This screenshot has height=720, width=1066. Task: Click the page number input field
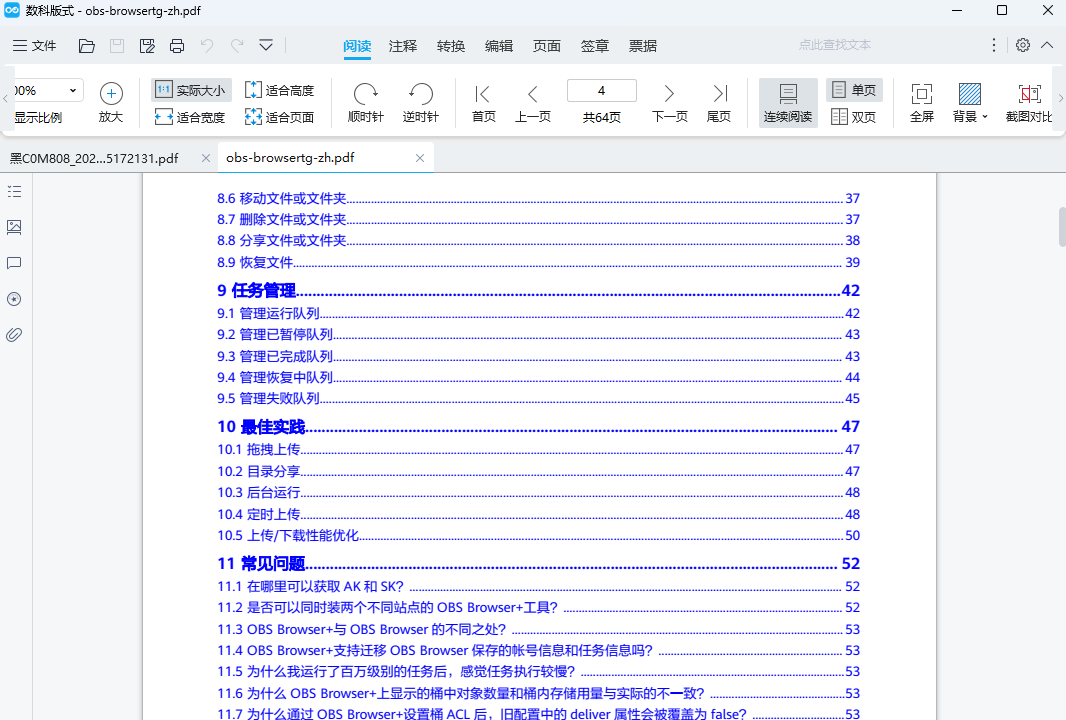click(601, 90)
